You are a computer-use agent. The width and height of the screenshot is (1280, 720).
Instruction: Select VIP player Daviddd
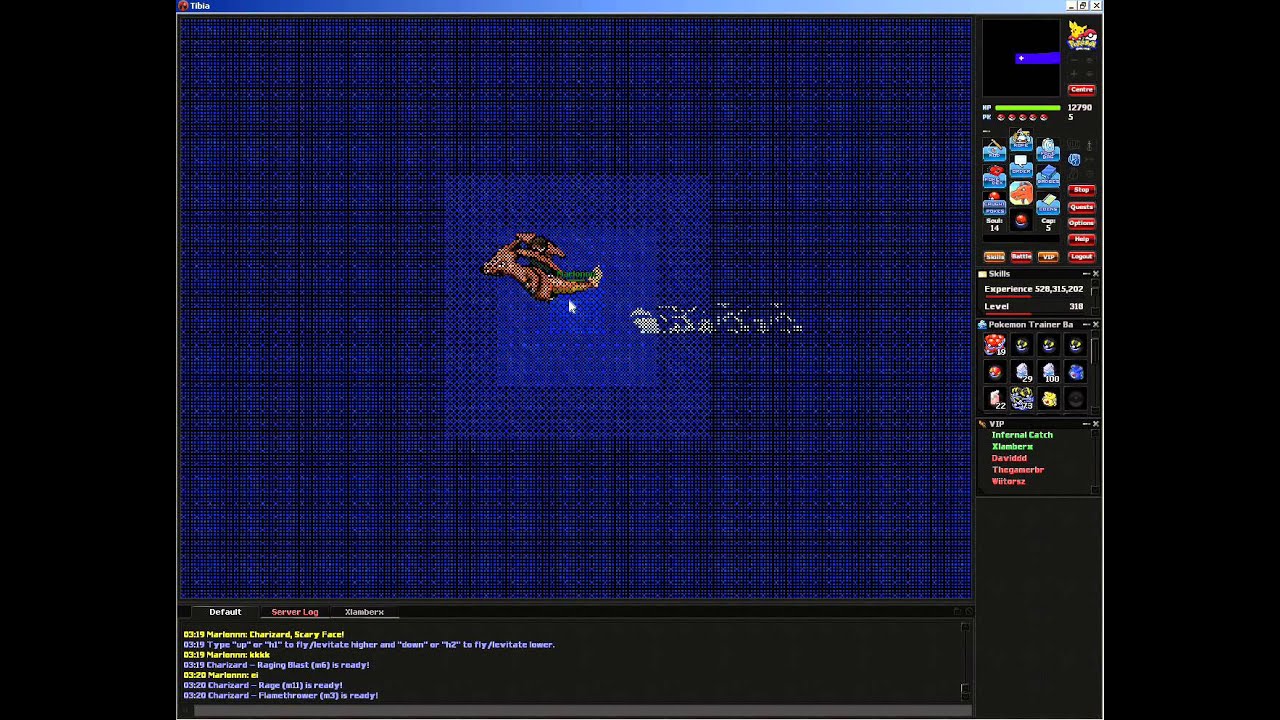pos(1009,458)
